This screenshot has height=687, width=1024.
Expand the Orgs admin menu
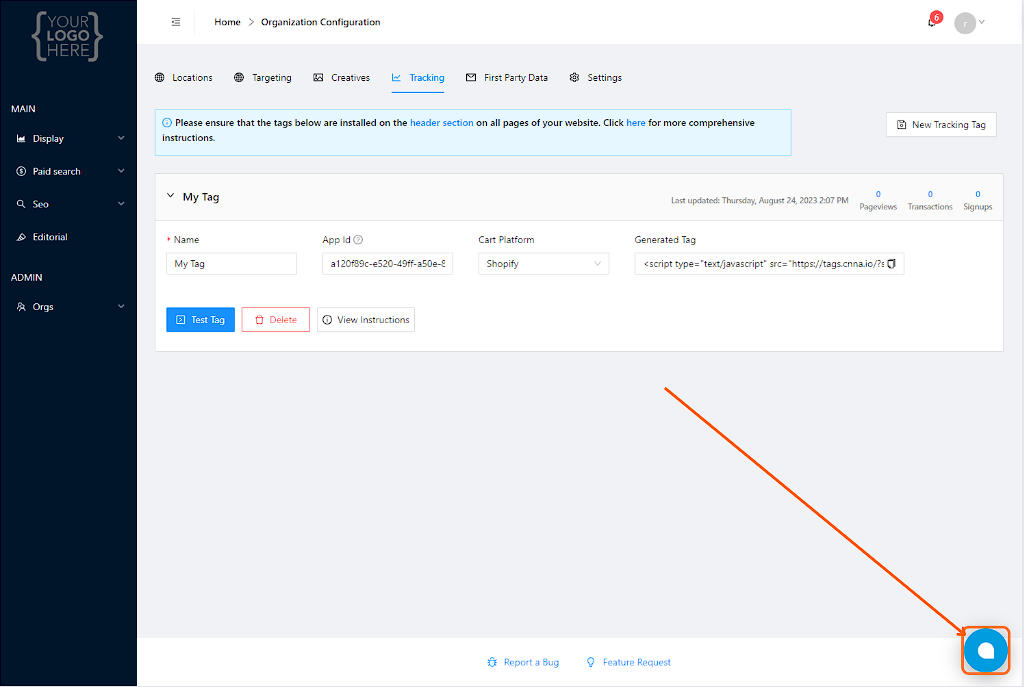coord(69,306)
